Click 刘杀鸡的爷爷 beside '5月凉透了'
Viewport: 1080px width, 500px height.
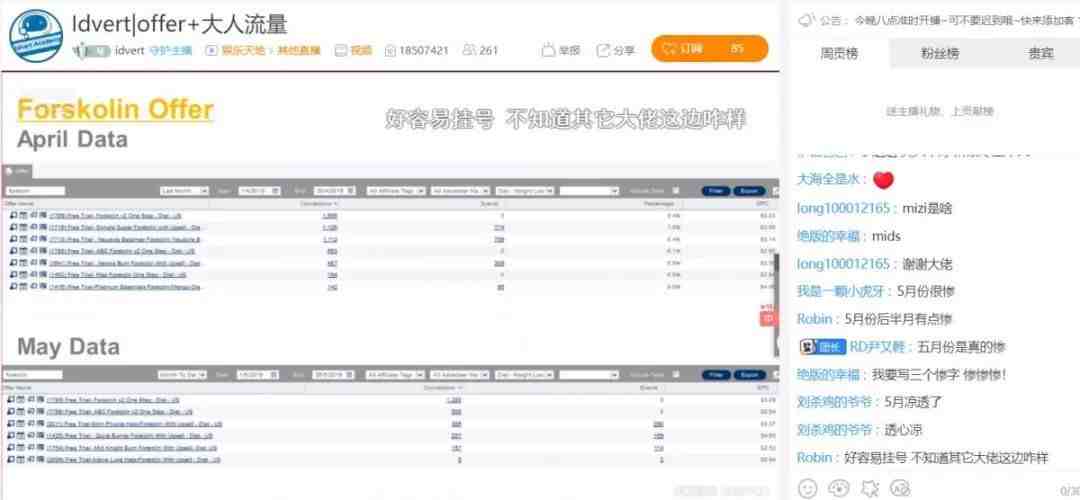pos(834,402)
